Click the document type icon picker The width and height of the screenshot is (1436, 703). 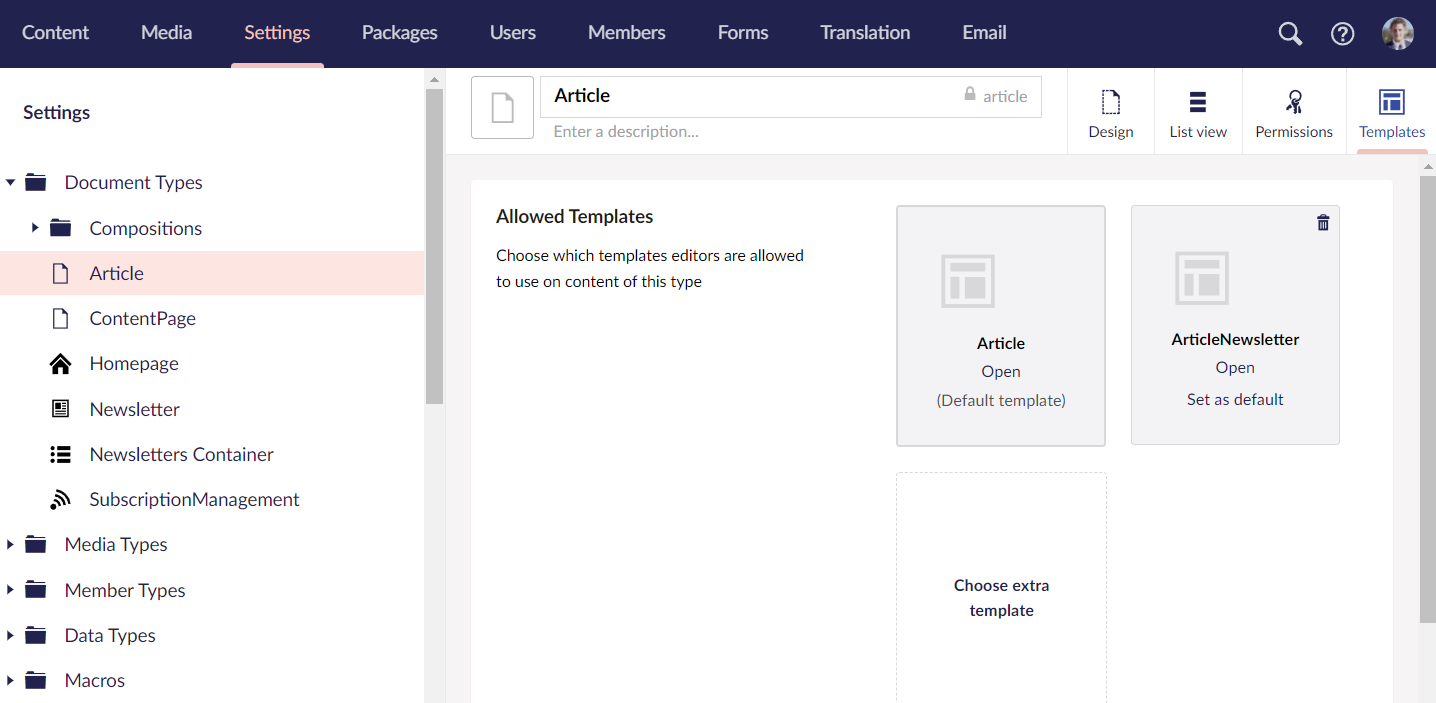pos(502,107)
